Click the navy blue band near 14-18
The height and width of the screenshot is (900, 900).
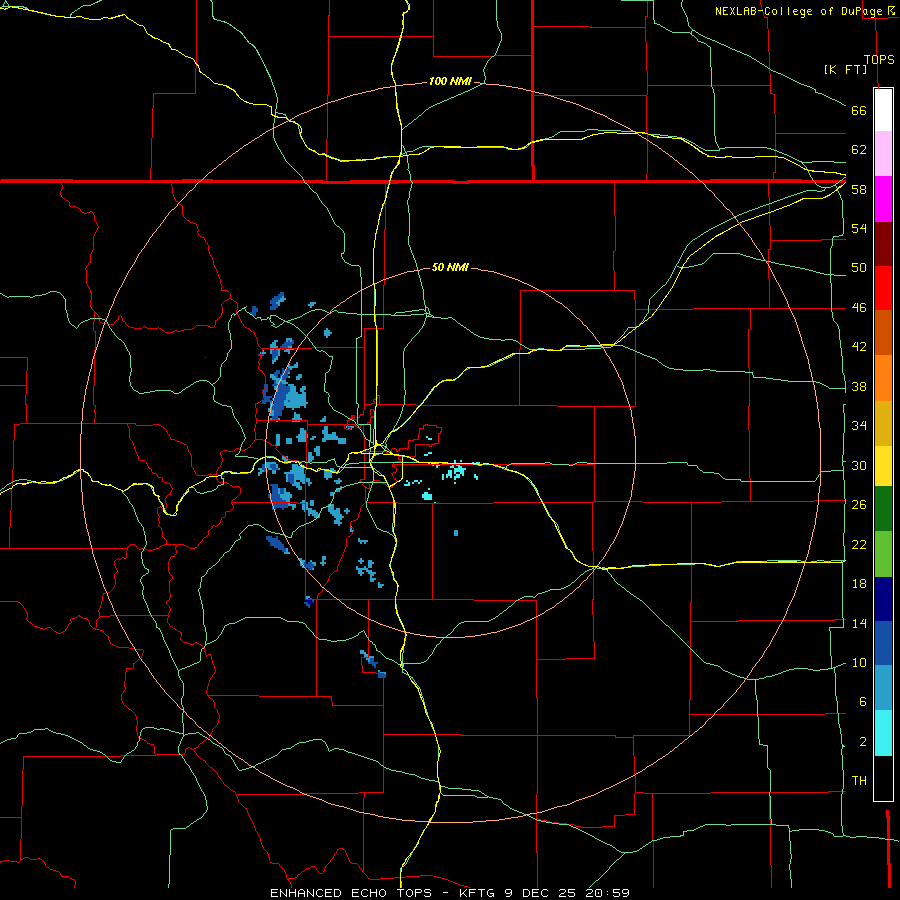[x=883, y=599]
